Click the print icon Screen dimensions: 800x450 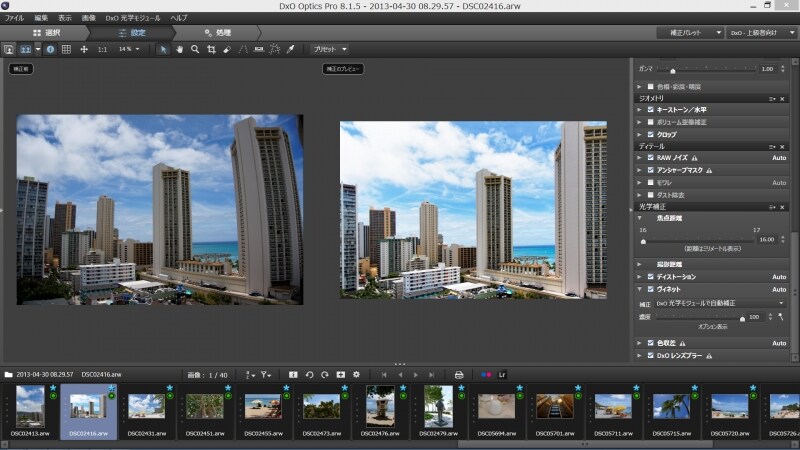click(459, 375)
